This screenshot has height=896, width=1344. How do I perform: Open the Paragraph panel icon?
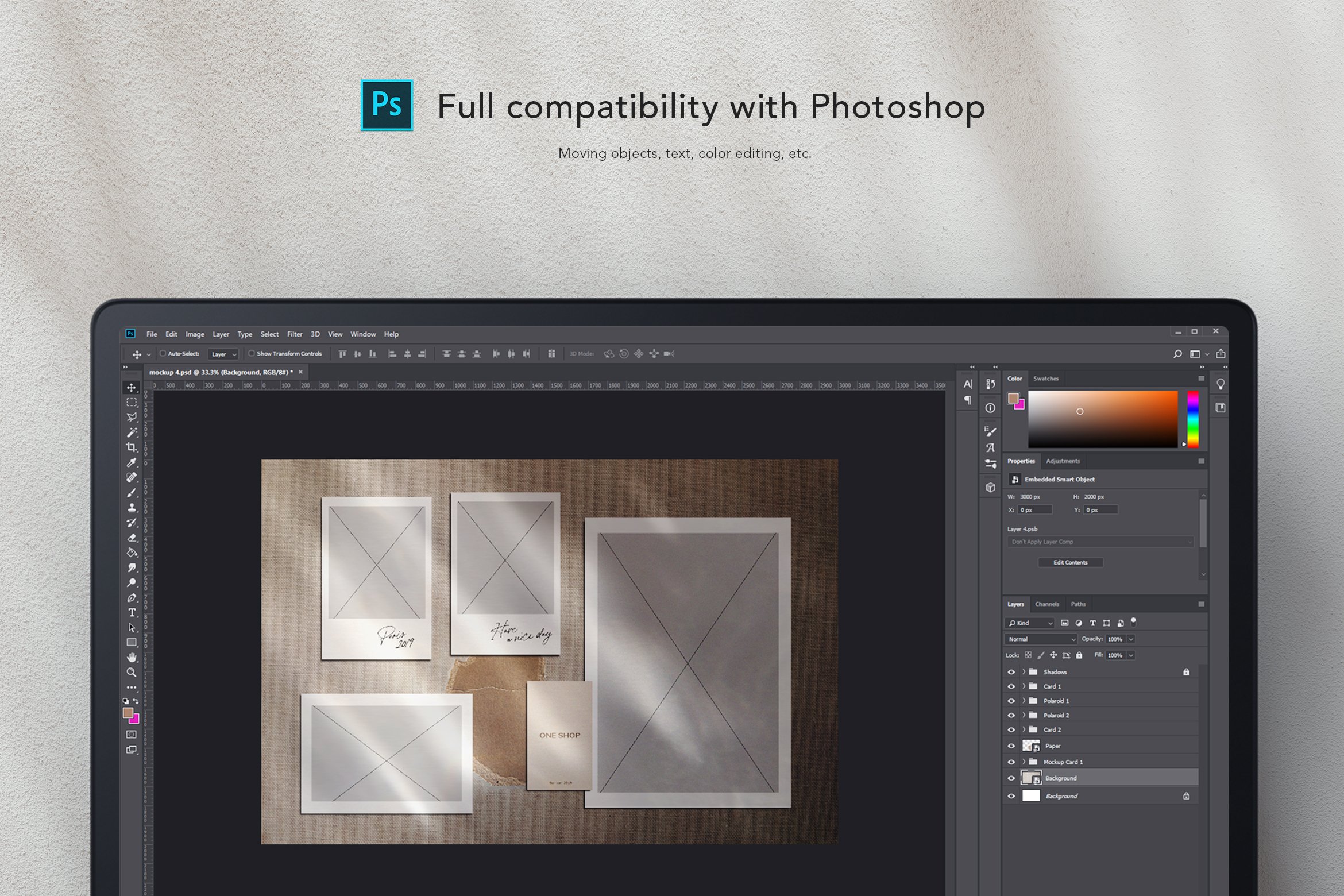pyautogui.click(x=968, y=400)
